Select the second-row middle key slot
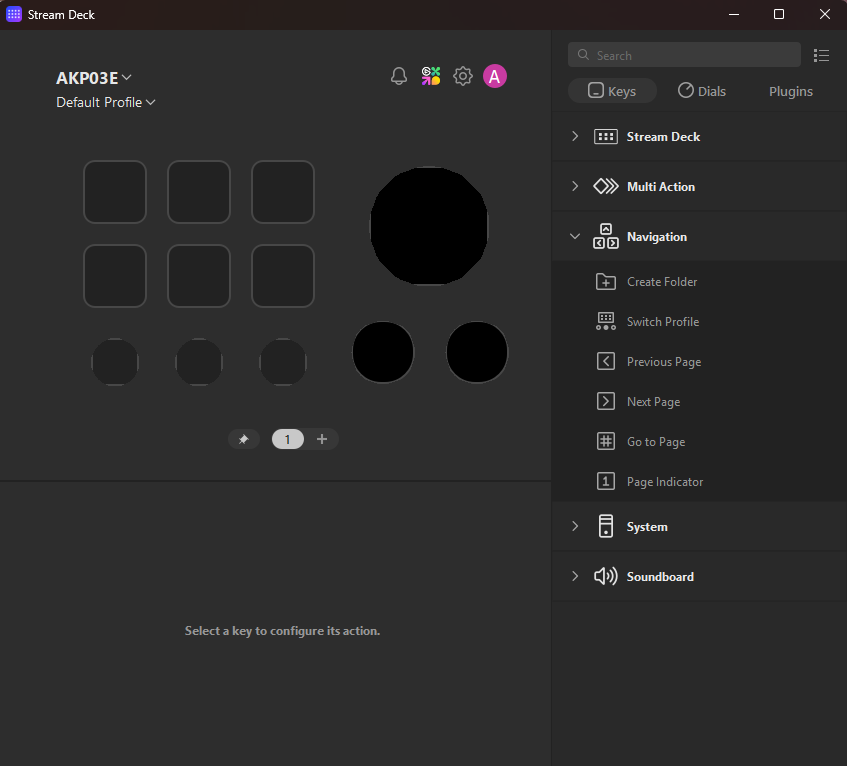 [x=199, y=276]
